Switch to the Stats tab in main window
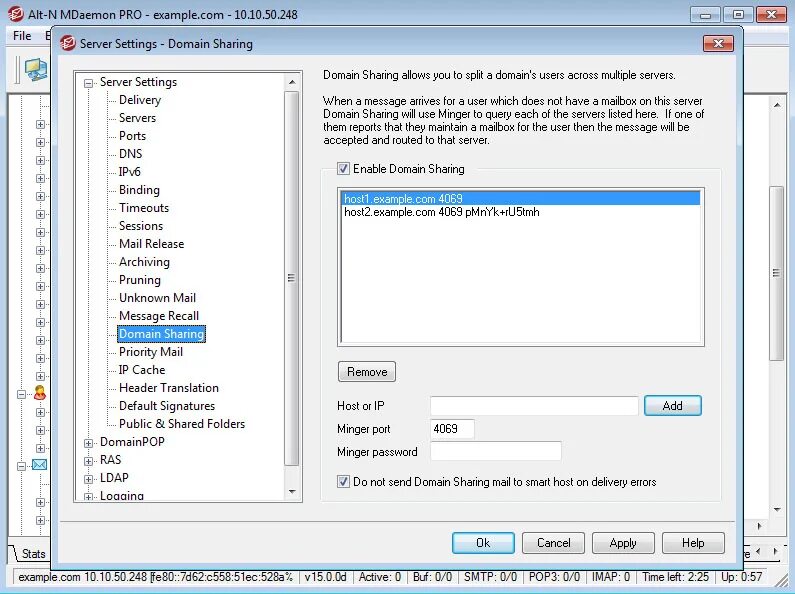The image size is (795, 594). (33, 554)
